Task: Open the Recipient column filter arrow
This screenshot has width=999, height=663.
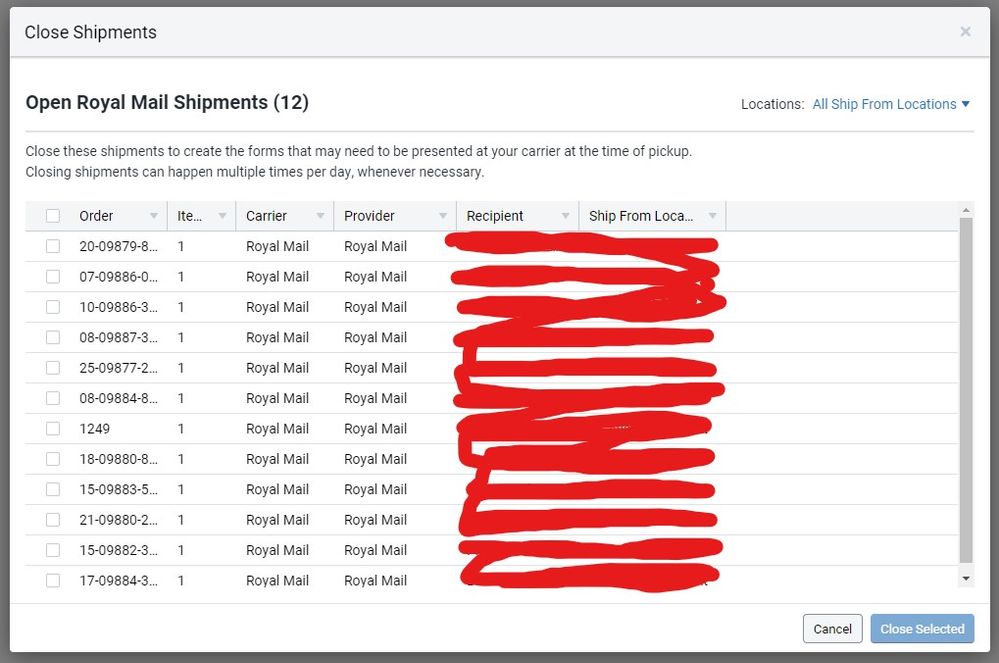Action: [565, 216]
